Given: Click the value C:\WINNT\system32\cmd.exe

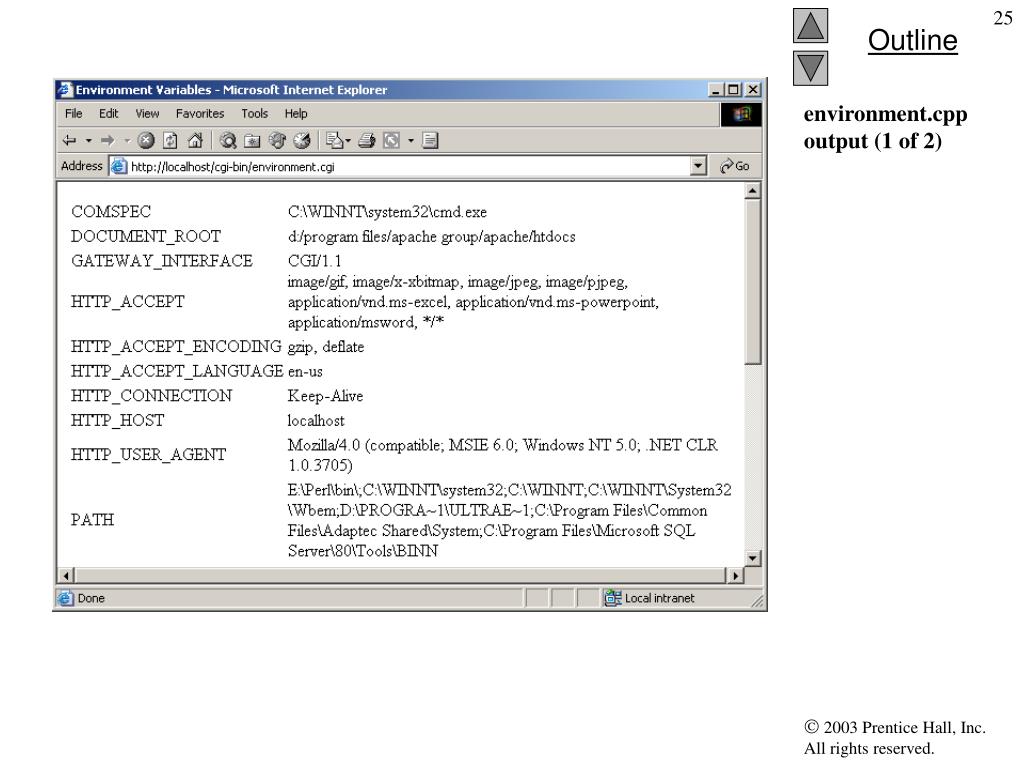Looking at the screenshot, I should tap(387, 212).
